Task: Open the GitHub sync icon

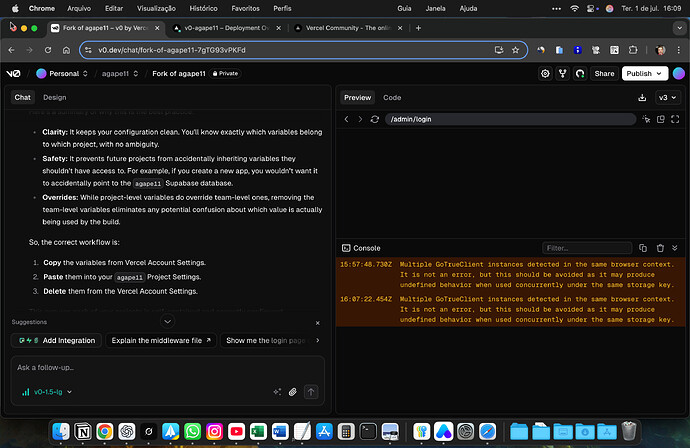Action: coord(580,73)
